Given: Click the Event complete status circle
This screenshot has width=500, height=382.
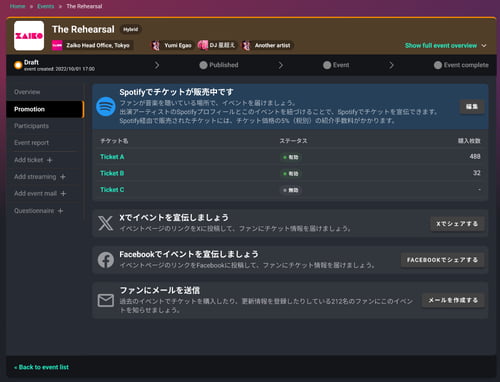Looking at the screenshot, I should pos(438,65).
